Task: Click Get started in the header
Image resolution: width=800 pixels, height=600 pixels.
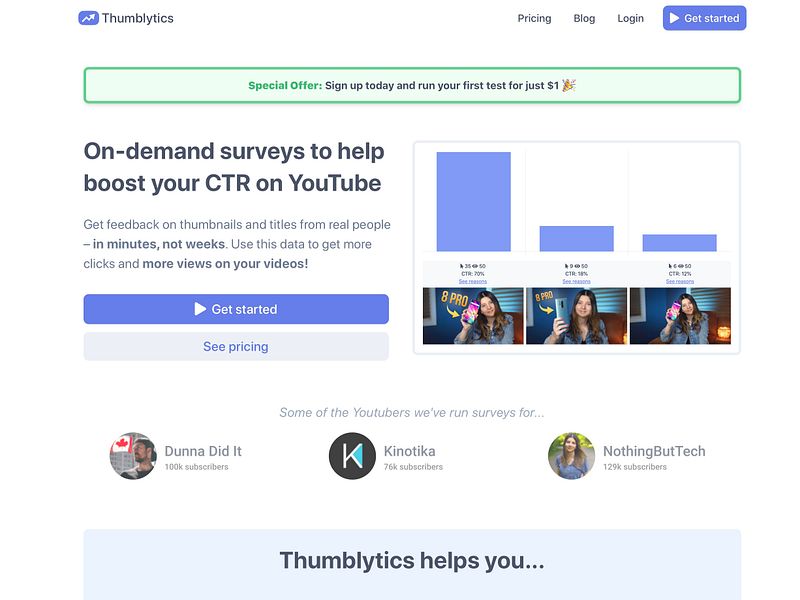Action: coord(704,18)
